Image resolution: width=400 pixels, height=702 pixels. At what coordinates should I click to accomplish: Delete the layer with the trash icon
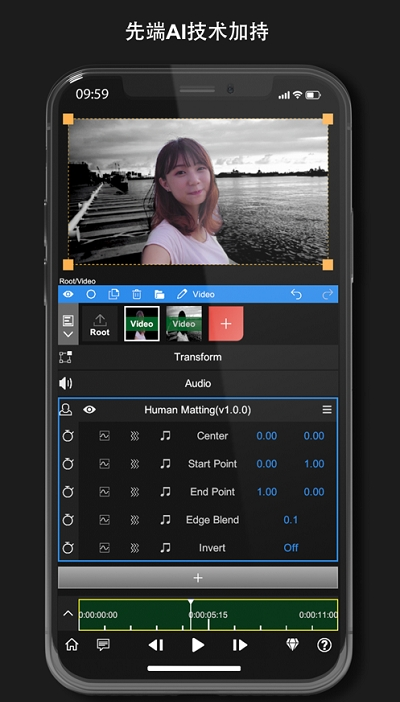(x=137, y=294)
